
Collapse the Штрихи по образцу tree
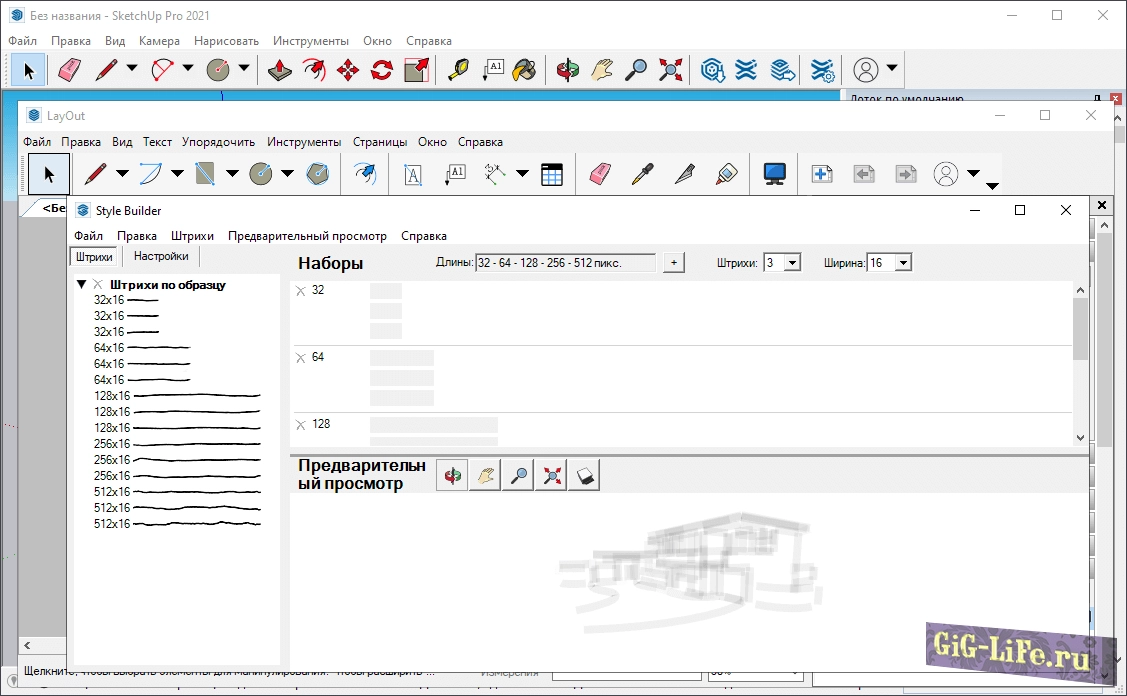[x=81, y=285]
